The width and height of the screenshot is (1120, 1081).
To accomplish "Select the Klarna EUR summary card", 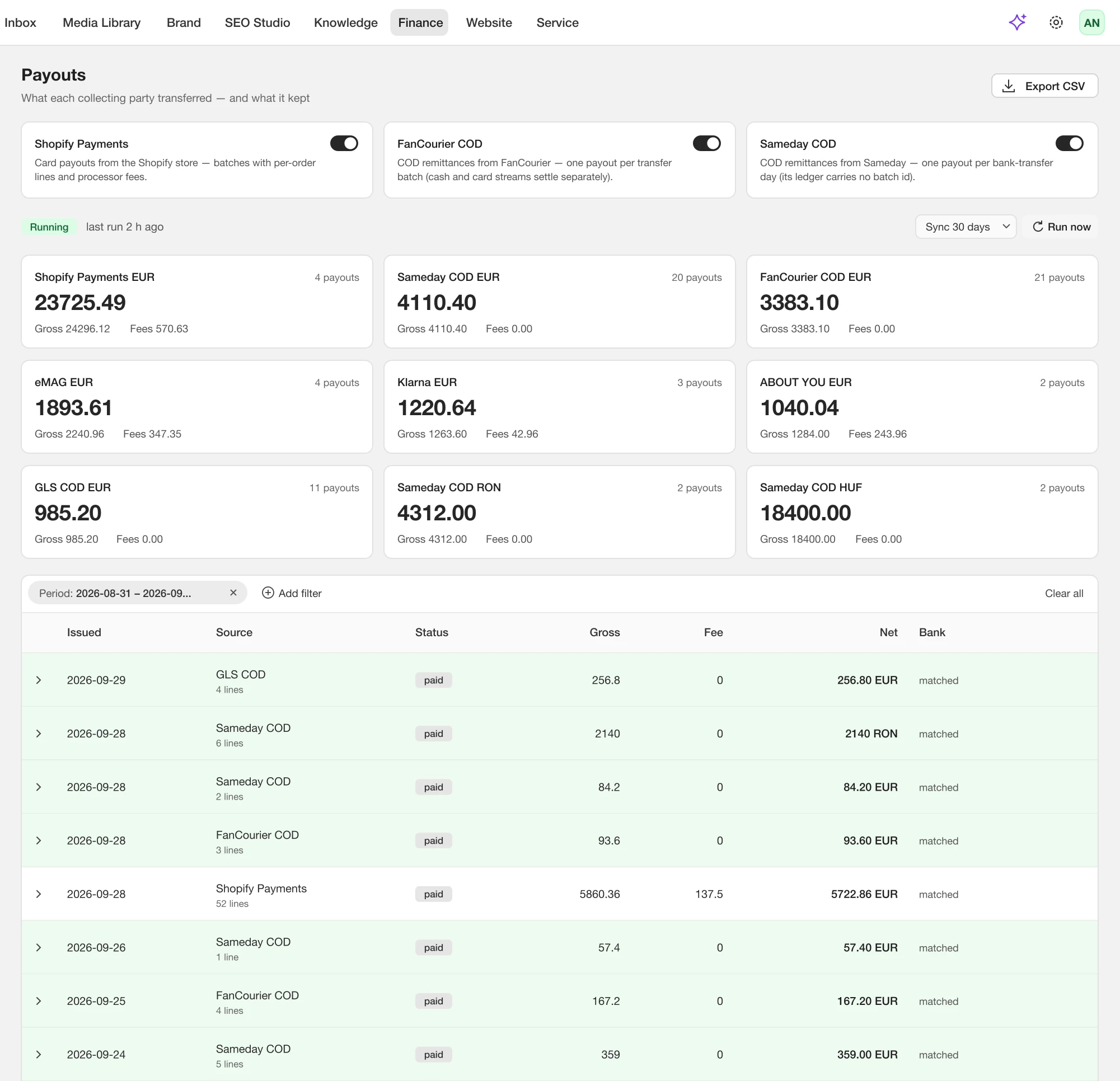I will (x=559, y=407).
